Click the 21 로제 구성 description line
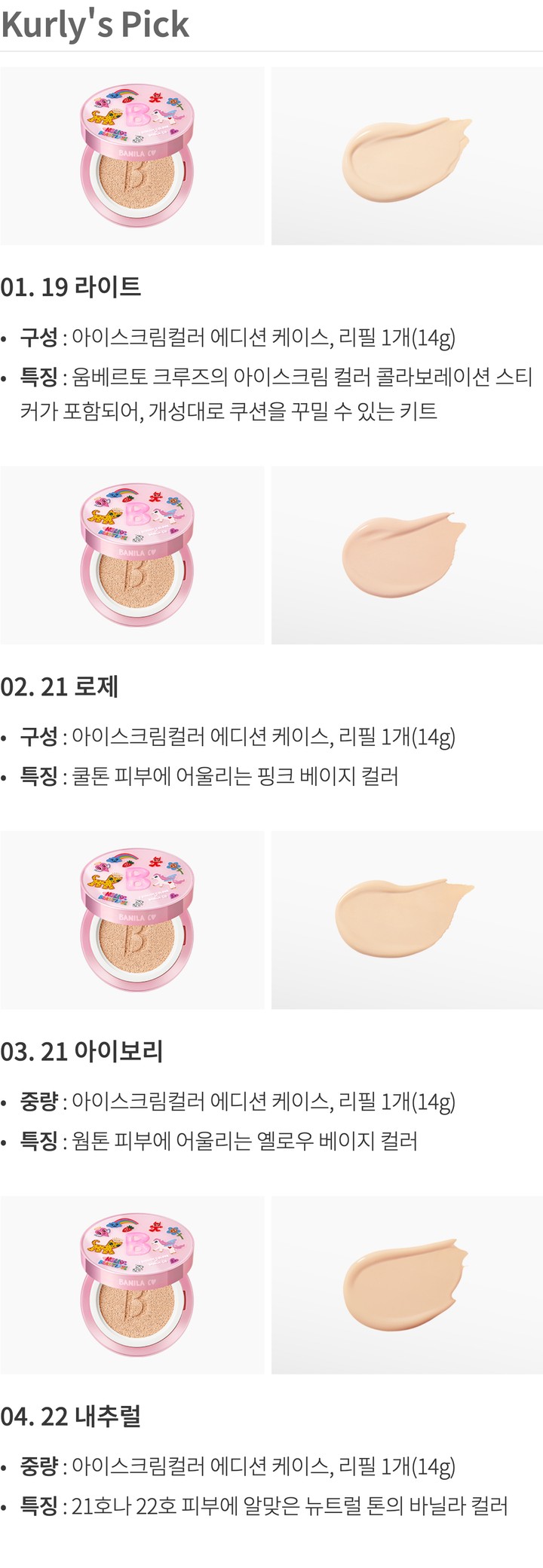The height and width of the screenshot is (1568, 543). pos(238,737)
